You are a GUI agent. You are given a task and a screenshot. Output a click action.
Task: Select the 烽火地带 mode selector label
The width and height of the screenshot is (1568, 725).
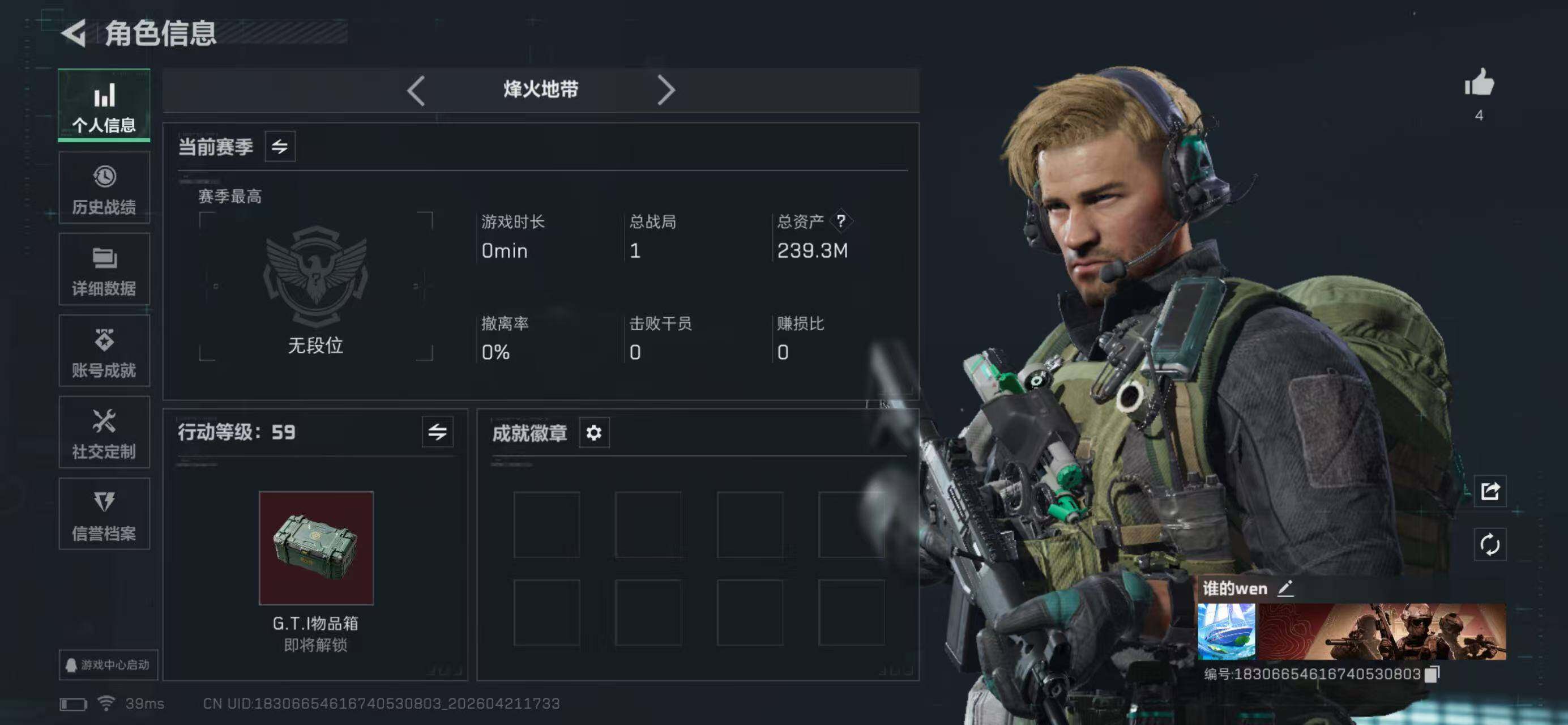click(x=541, y=90)
